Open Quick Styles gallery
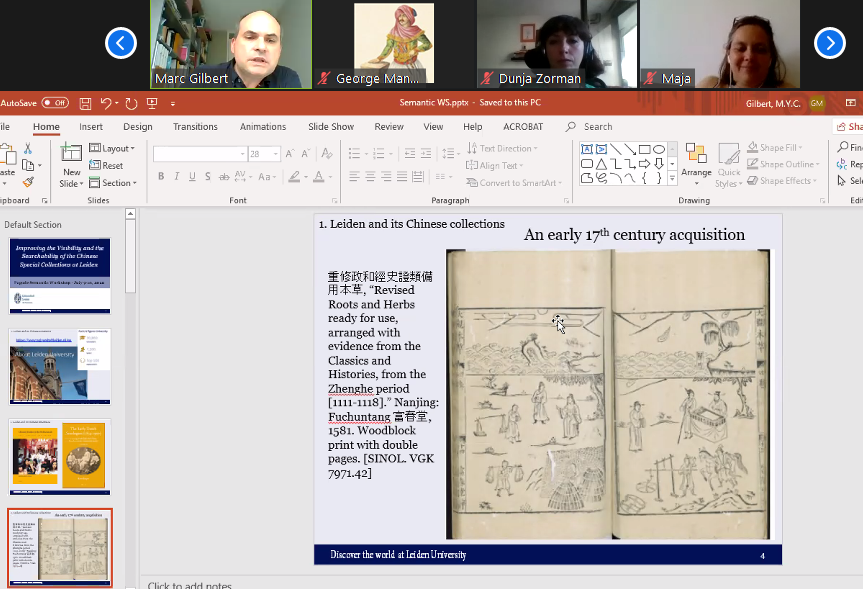 [x=729, y=165]
